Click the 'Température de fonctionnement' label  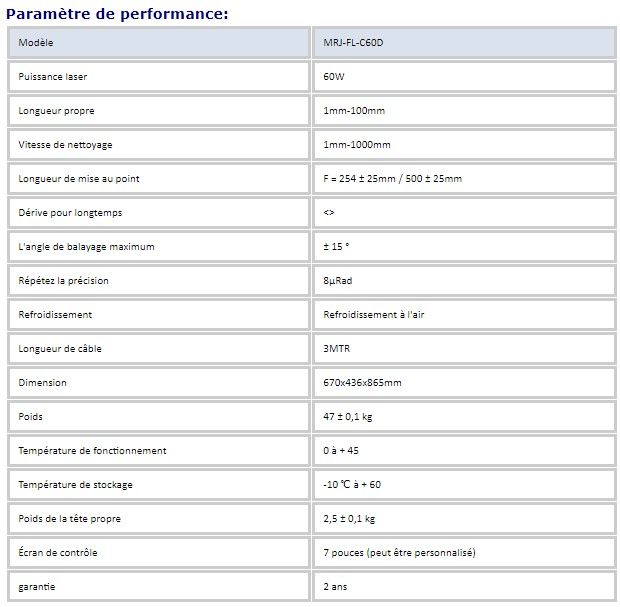pyautogui.click(x=92, y=451)
